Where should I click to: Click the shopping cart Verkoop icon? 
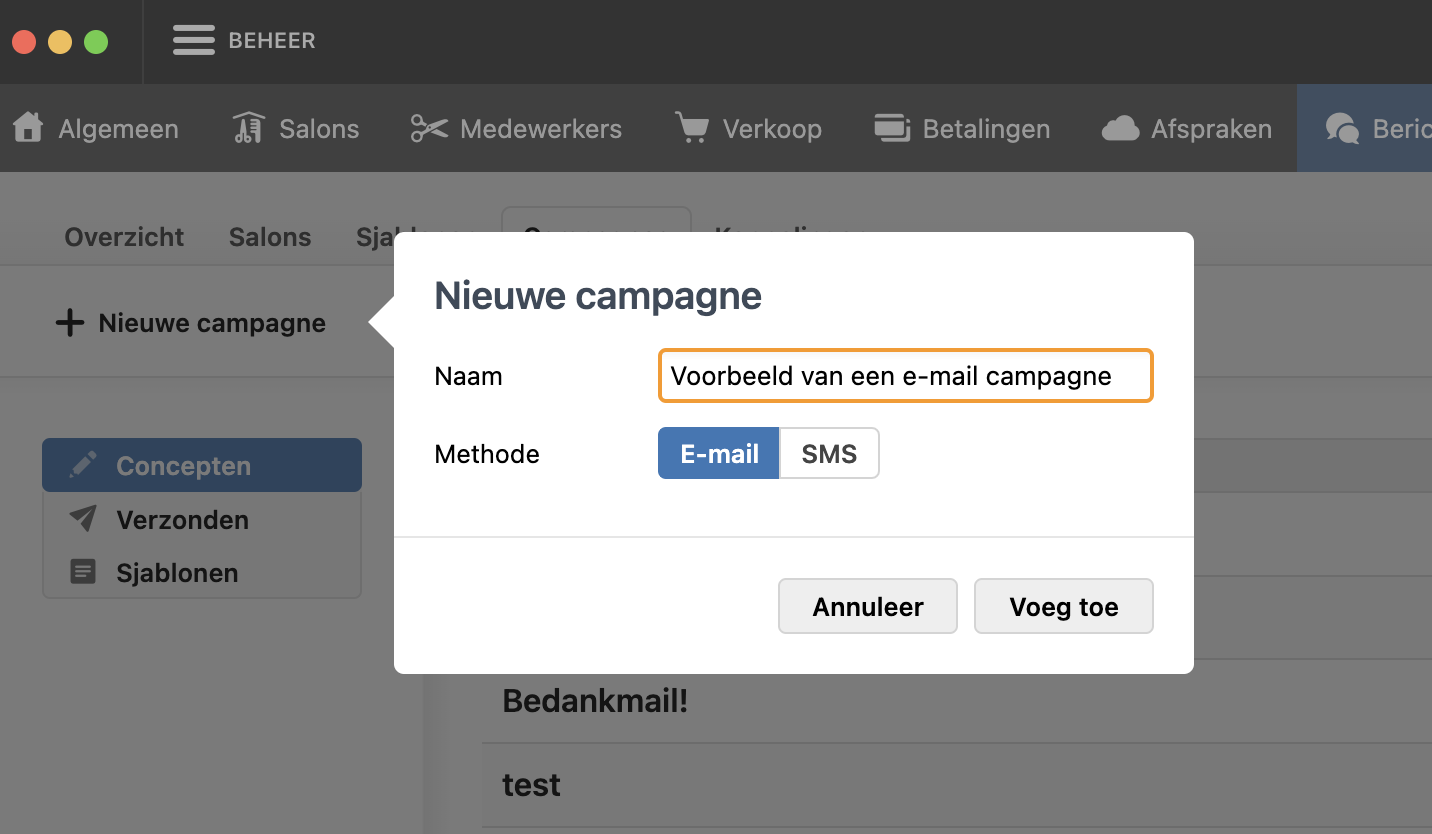tap(691, 128)
